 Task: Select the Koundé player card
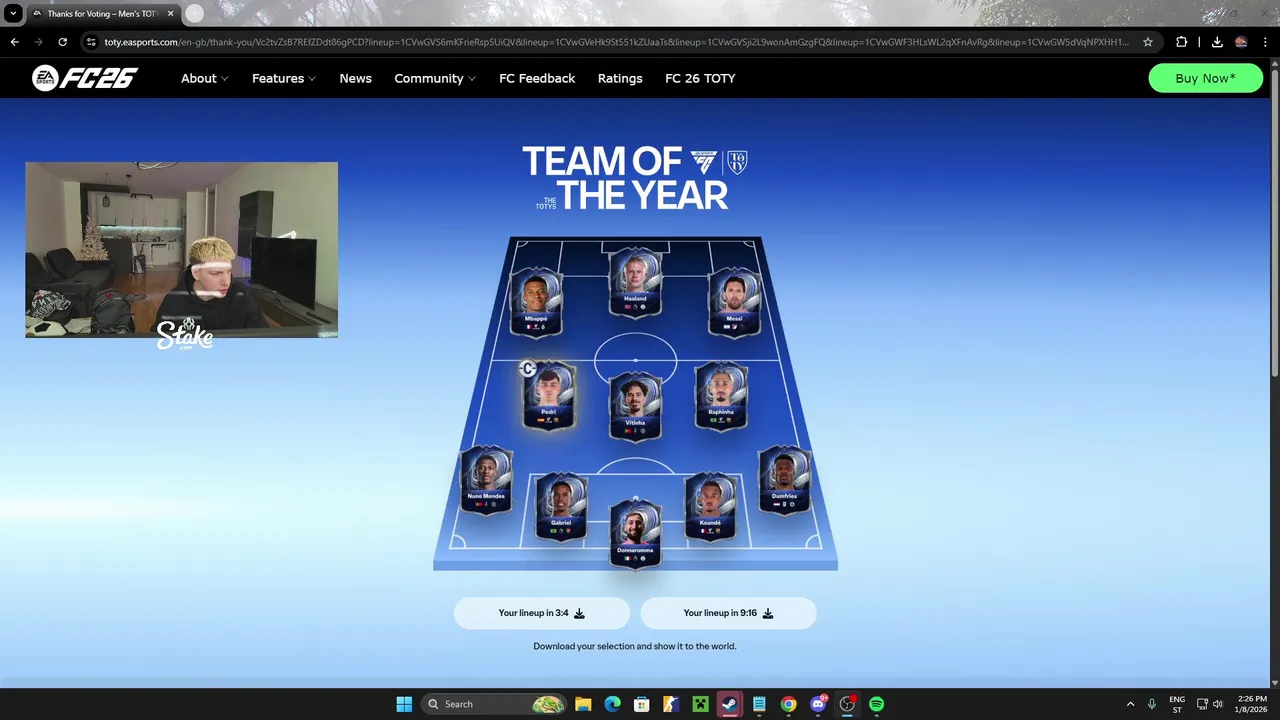(710, 507)
